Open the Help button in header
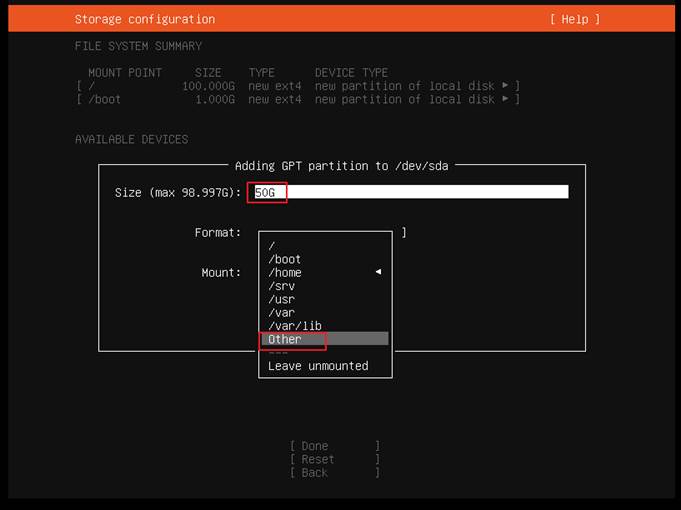Image resolution: width=681 pixels, height=510 pixels. [x=575, y=19]
